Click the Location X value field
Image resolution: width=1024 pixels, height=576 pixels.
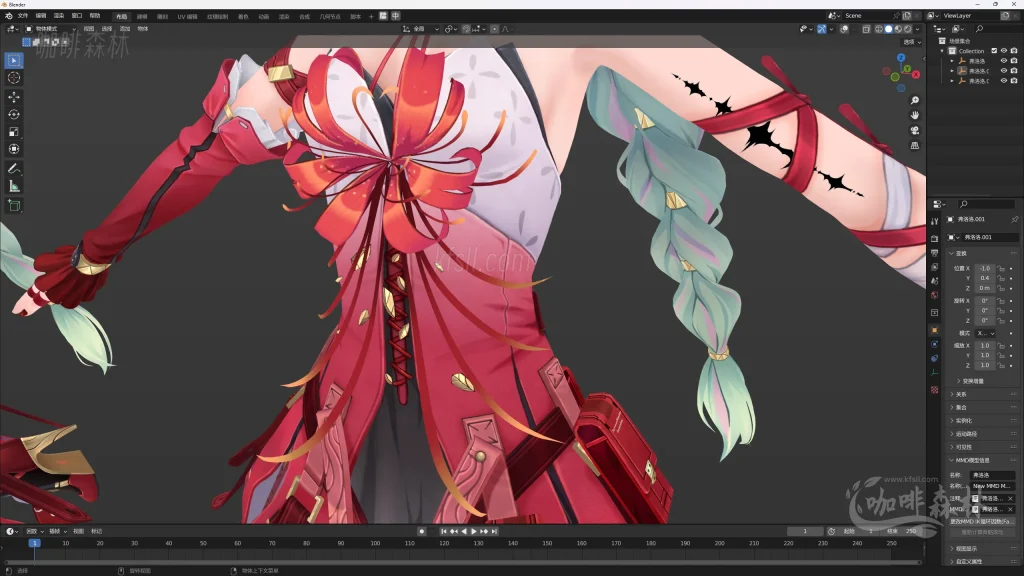click(985, 268)
